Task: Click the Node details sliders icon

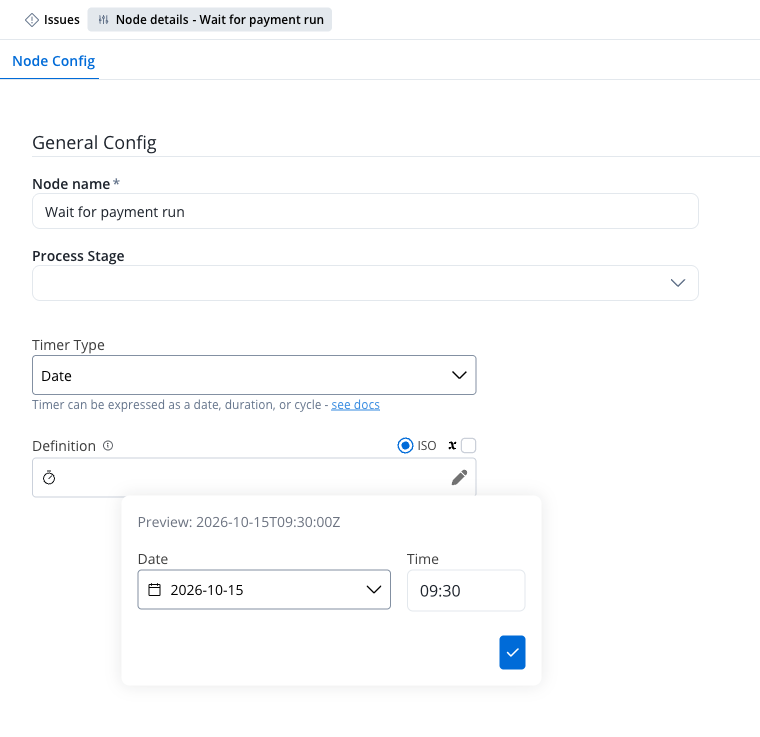Action: (x=103, y=20)
